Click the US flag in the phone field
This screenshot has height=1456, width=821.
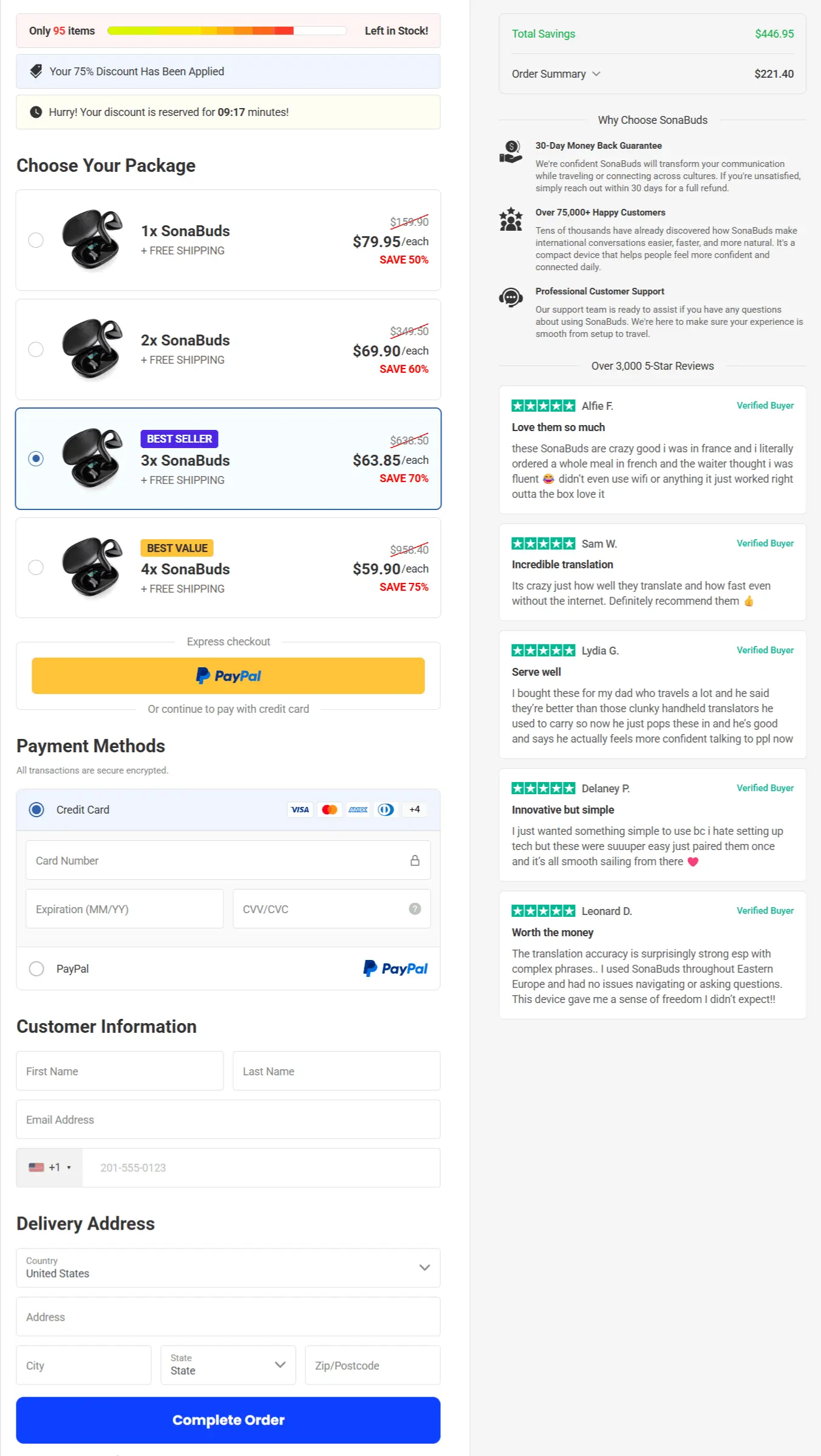point(37,1167)
